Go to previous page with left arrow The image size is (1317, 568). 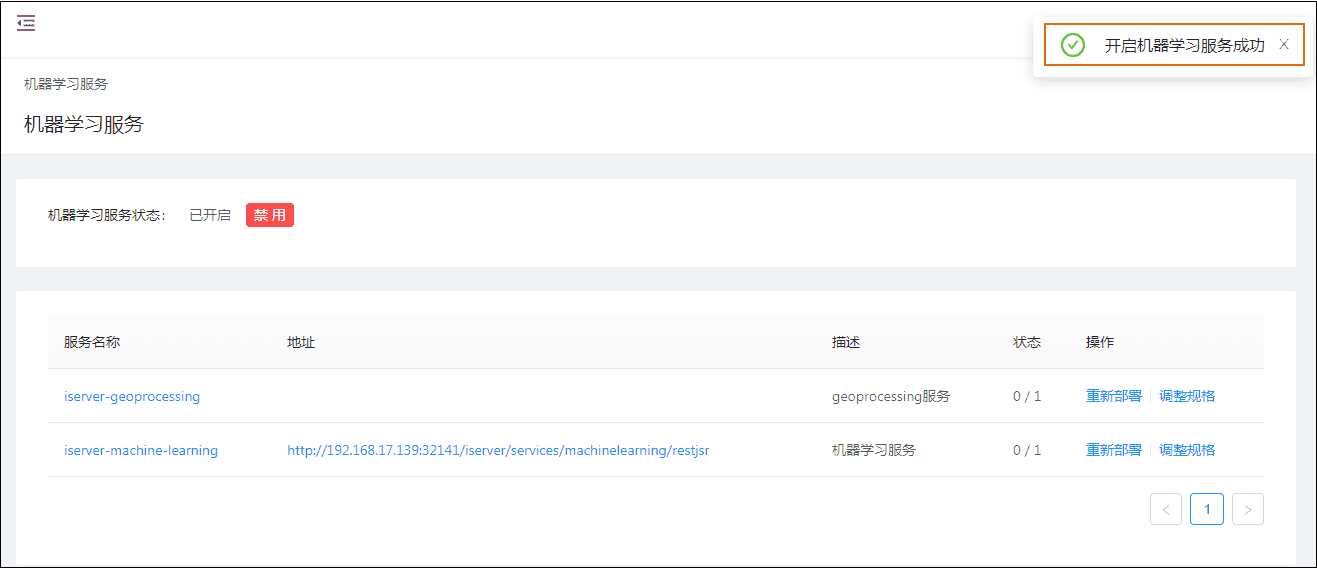pos(1166,509)
